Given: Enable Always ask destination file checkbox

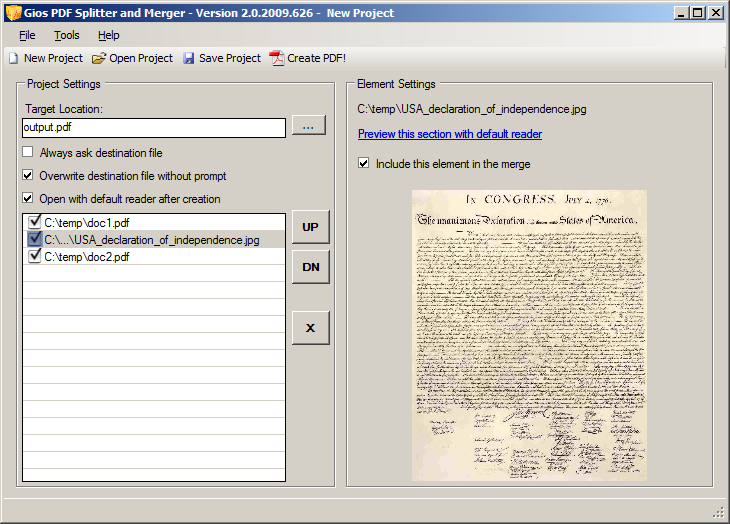Looking at the screenshot, I should pyautogui.click(x=28, y=152).
